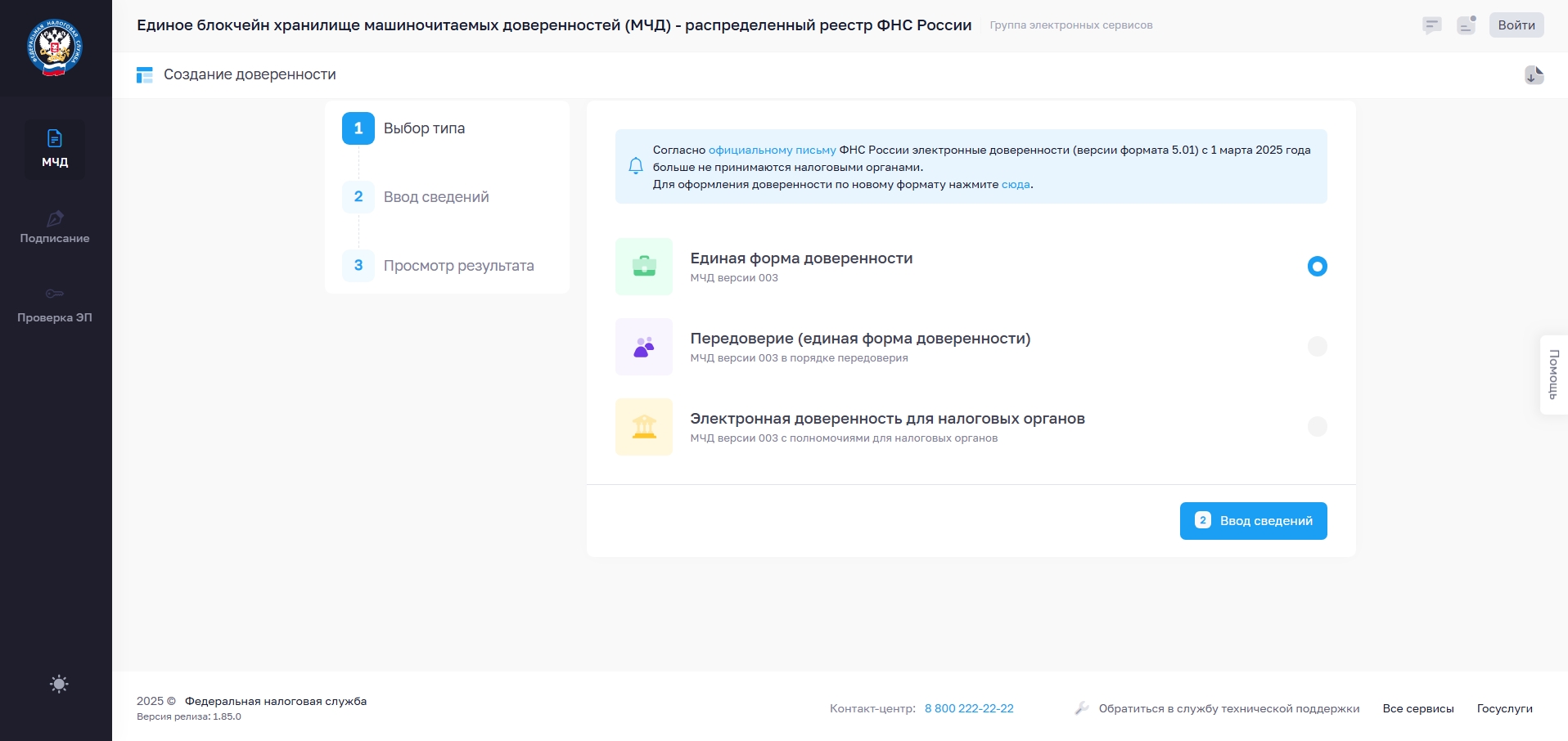
Task: Click the green briefcase icon
Action: tap(644, 267)
